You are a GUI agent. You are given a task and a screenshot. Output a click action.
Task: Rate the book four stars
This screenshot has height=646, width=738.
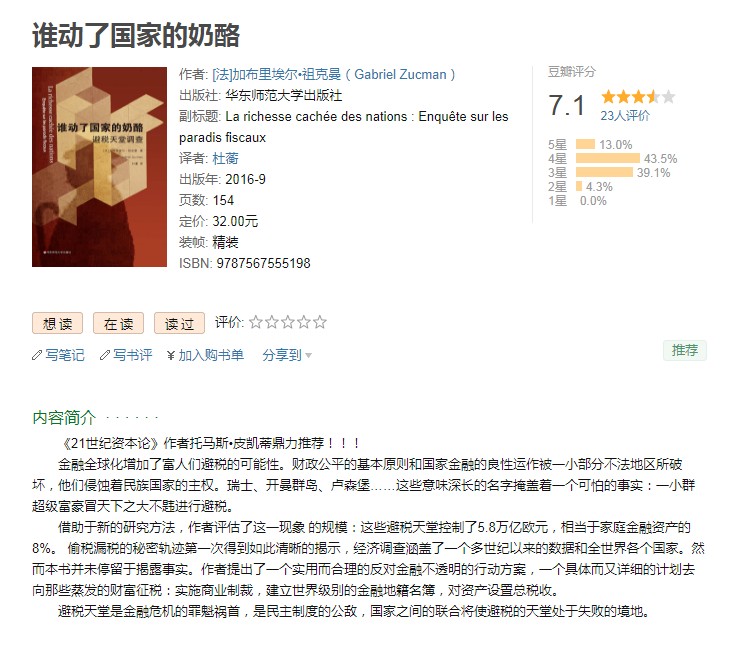(304, 322)
